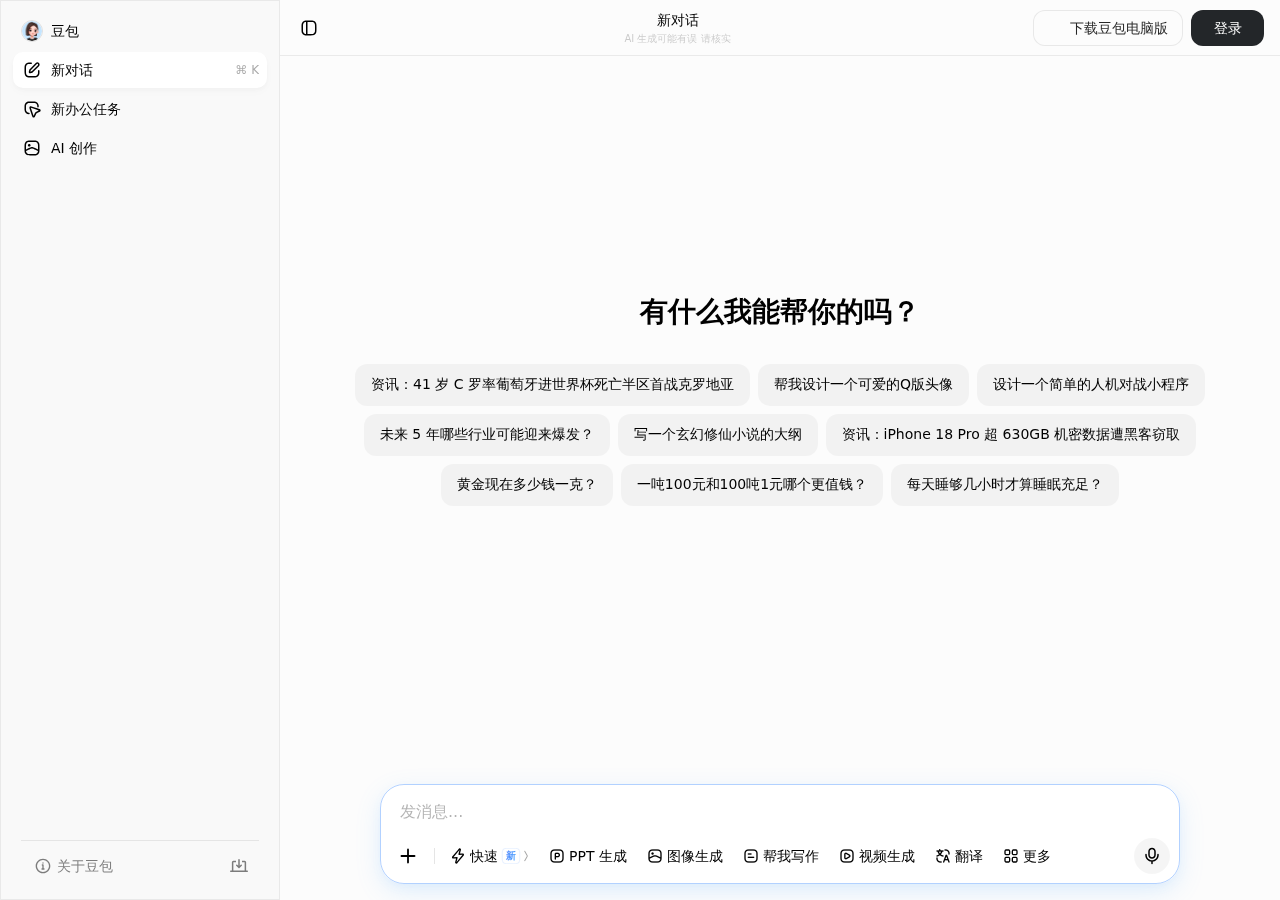Select the 帮我写作 tool

point(781,856)
